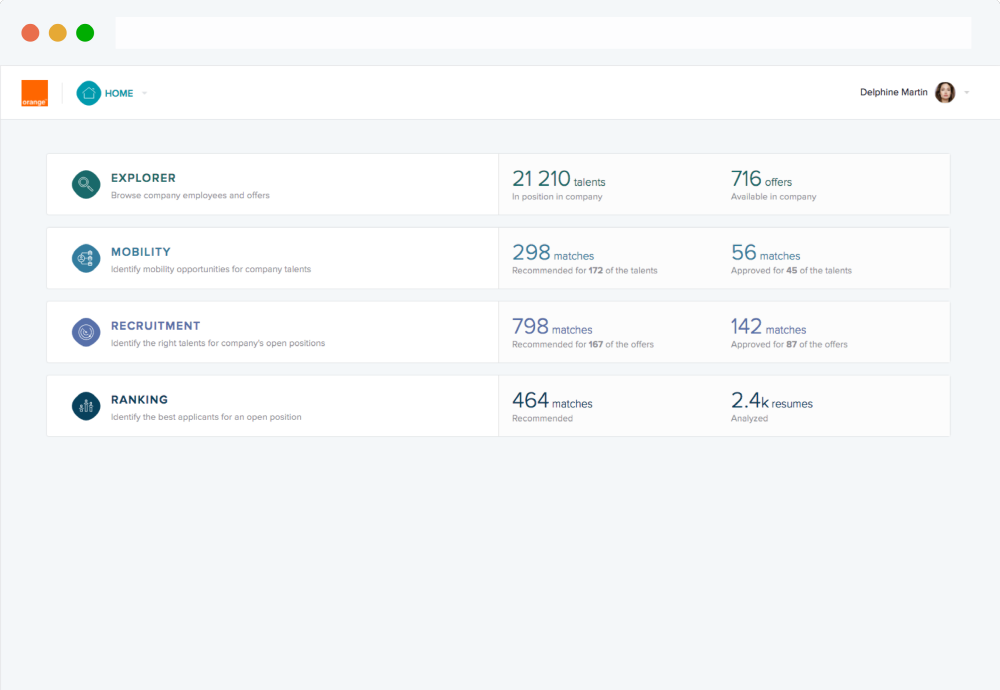The image size is (1000, 690).
Task: Click the browser address bar field
Action: coord(543,33)
